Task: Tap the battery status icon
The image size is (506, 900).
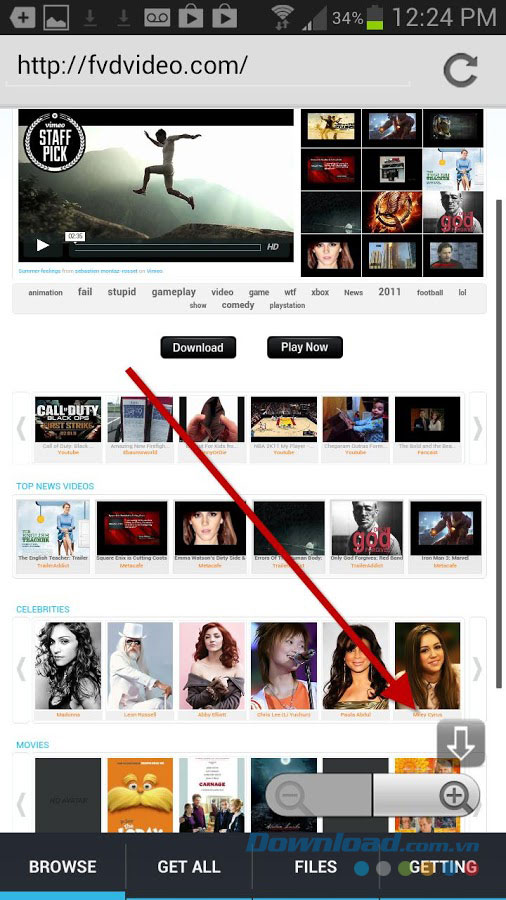Action: click(x=375, y=17)
